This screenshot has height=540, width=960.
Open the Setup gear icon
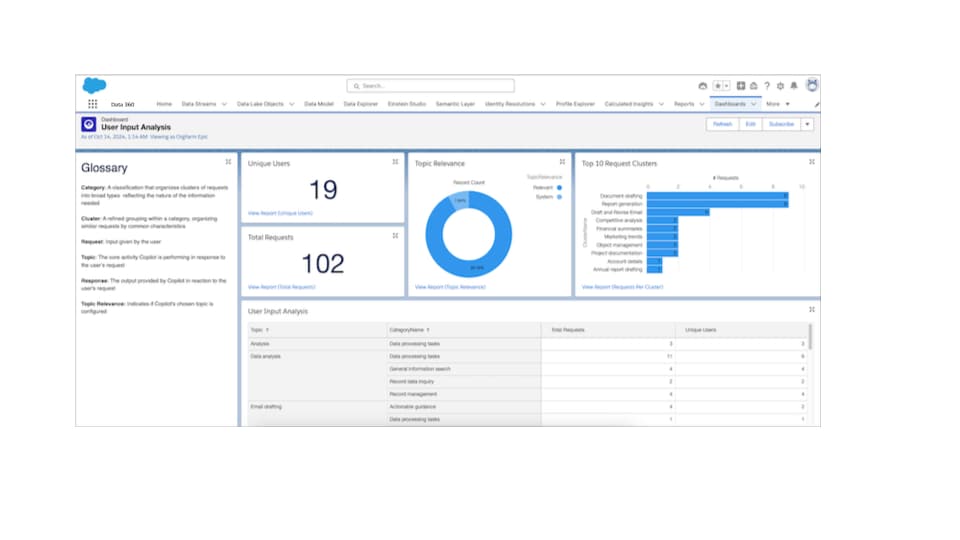point(781,86)
